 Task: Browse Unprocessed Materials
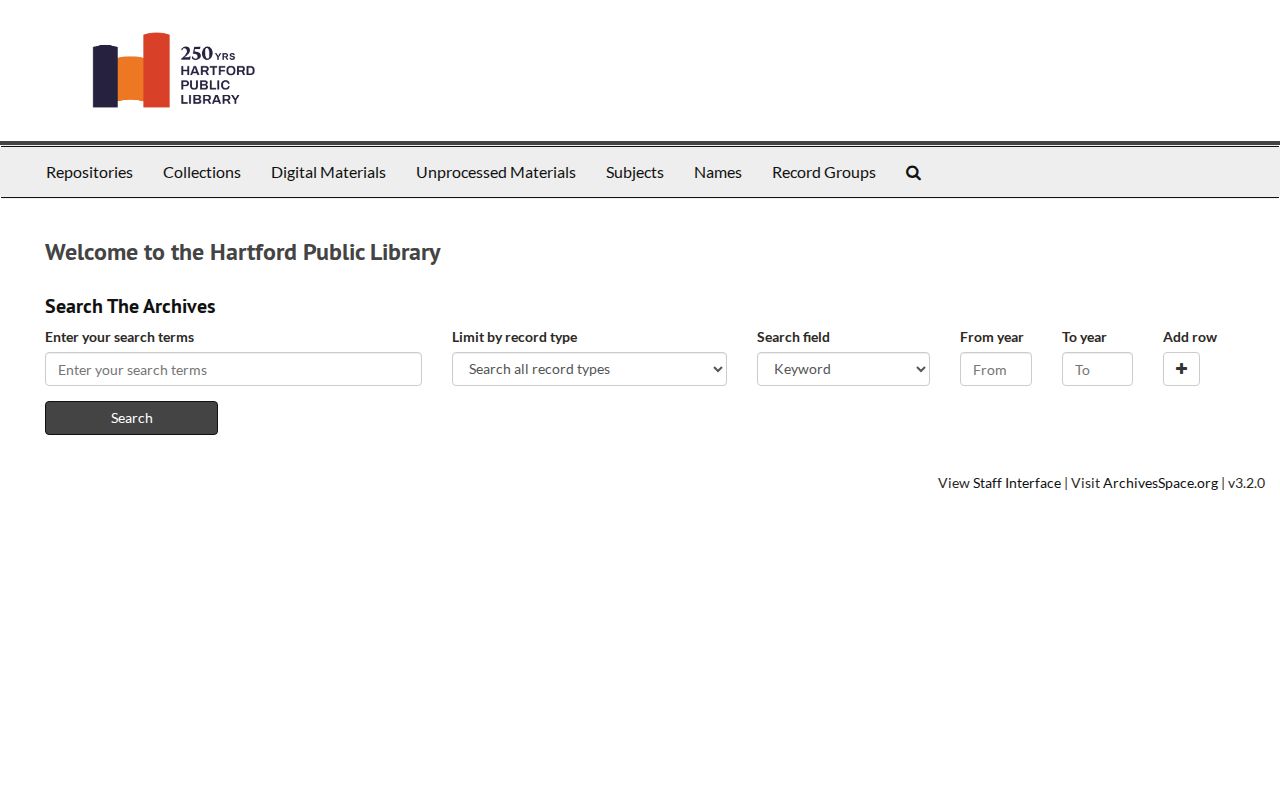[x=496, y=172]
